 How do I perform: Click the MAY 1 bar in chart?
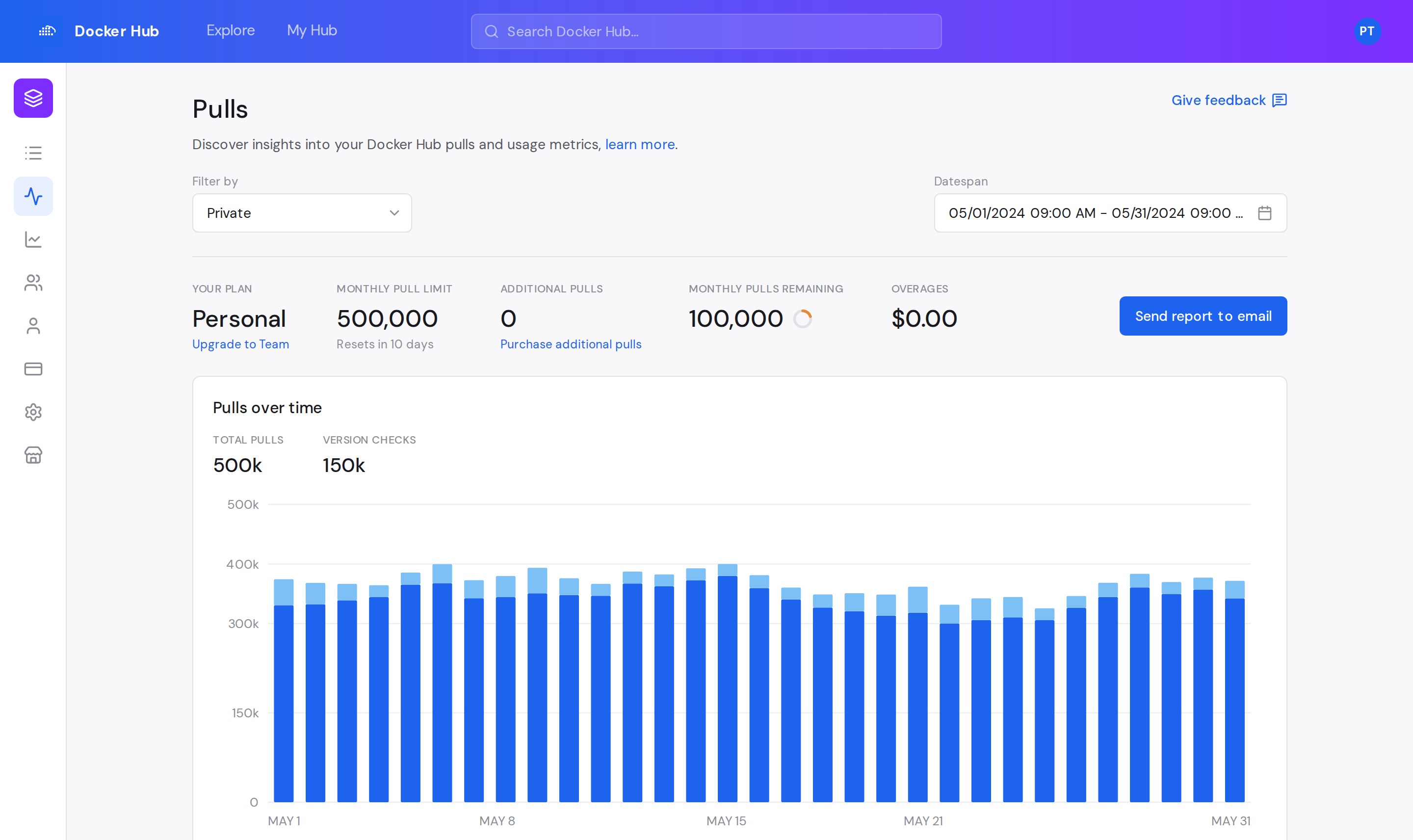click(284, 690)
